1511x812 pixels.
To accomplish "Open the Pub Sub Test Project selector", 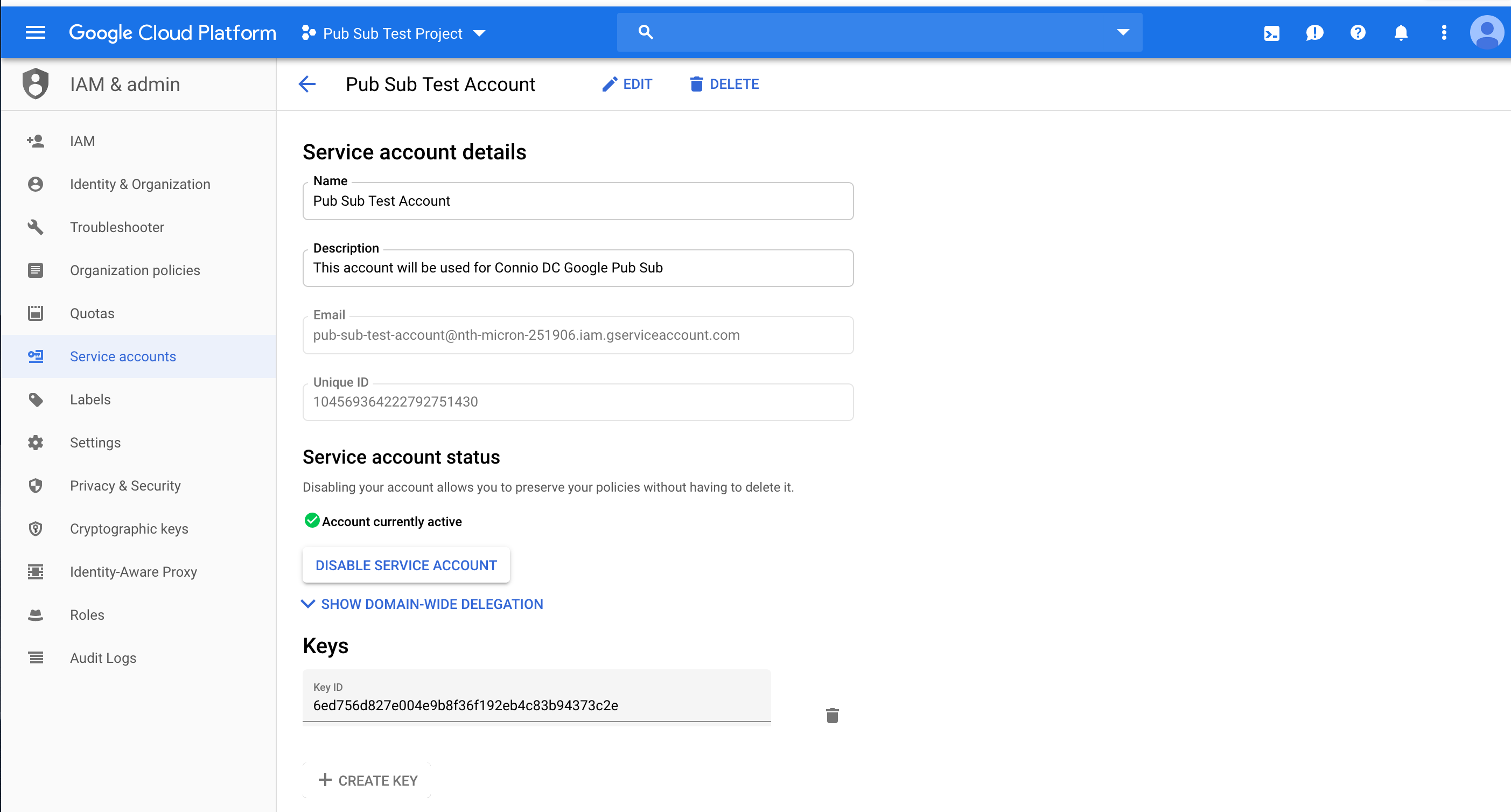I will [393, 33].
